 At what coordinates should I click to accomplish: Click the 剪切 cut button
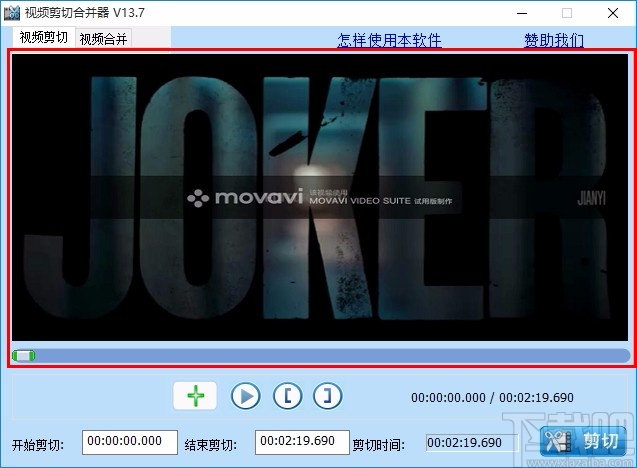(583, 442)
